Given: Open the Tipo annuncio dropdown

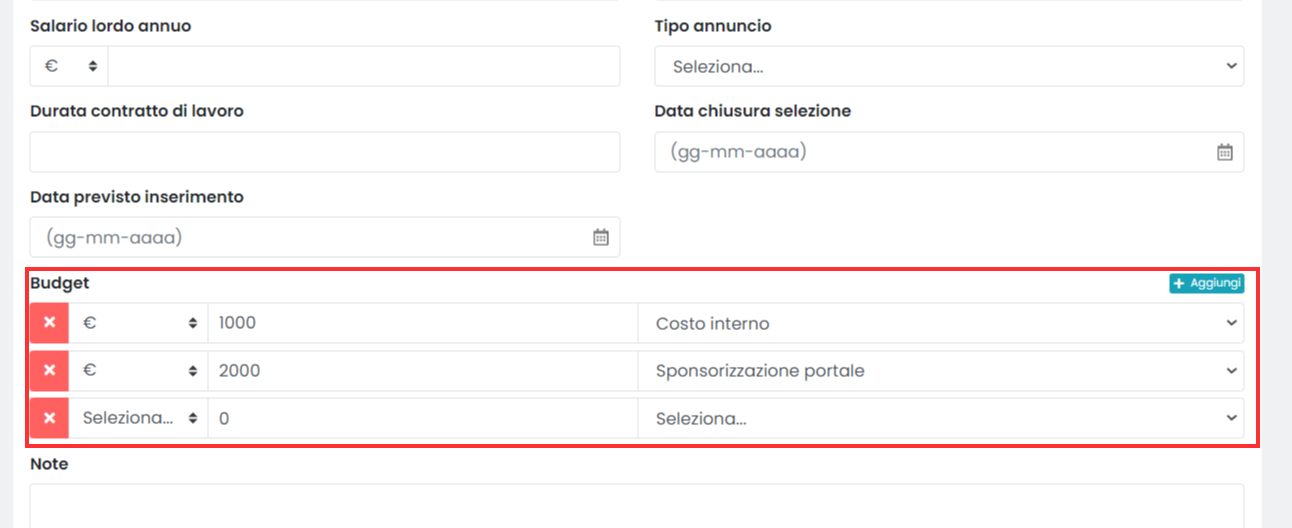Looking at the screenshot, I should click(949, 66).
